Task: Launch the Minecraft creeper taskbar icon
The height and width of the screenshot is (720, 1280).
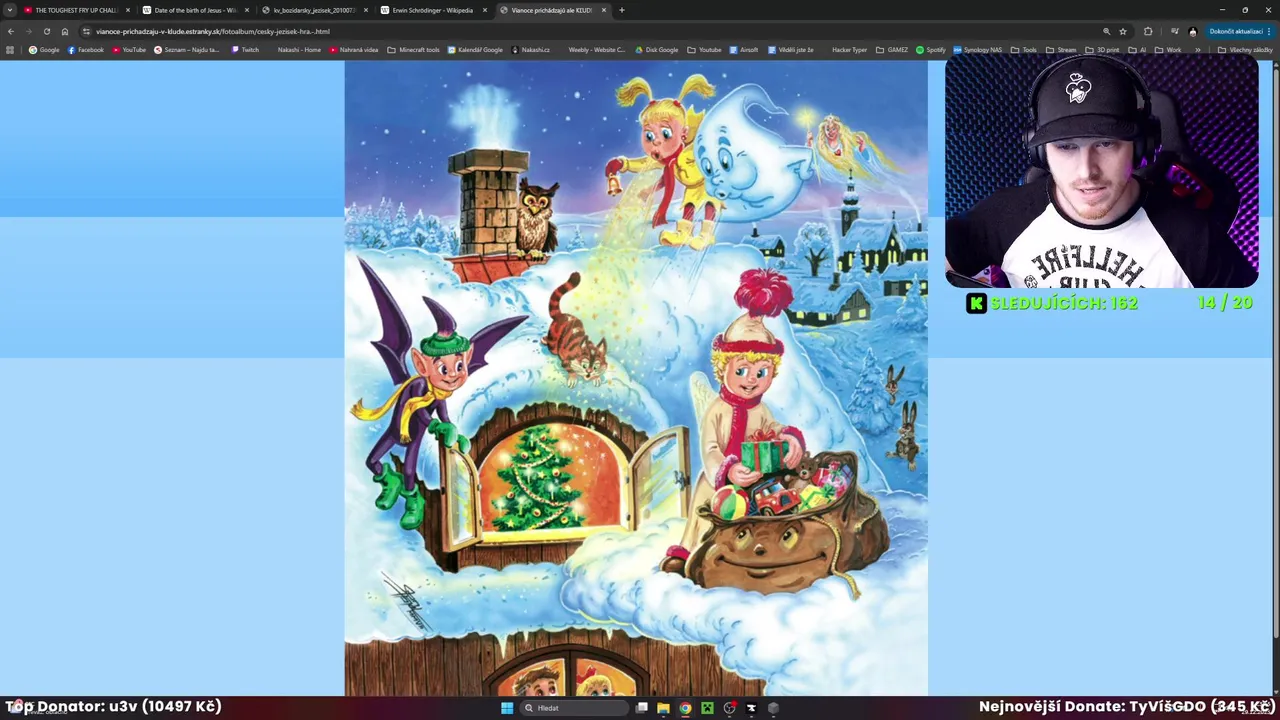Action: coord(707,708)
